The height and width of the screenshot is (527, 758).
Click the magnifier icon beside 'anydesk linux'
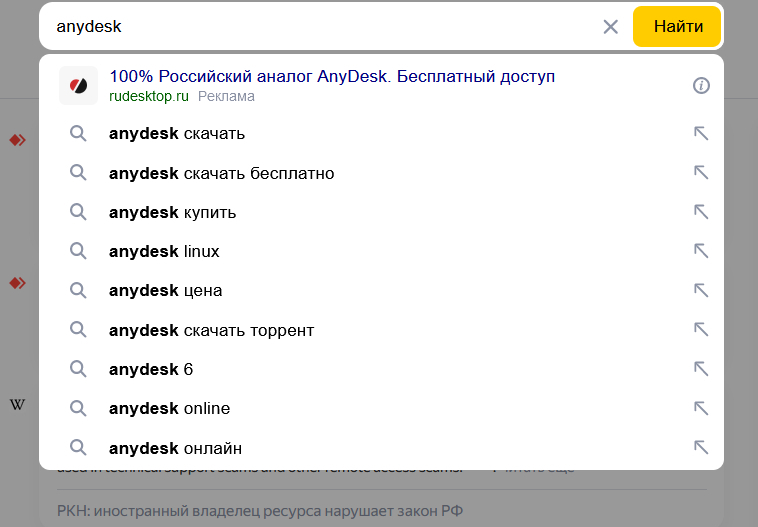pos(78,251)
